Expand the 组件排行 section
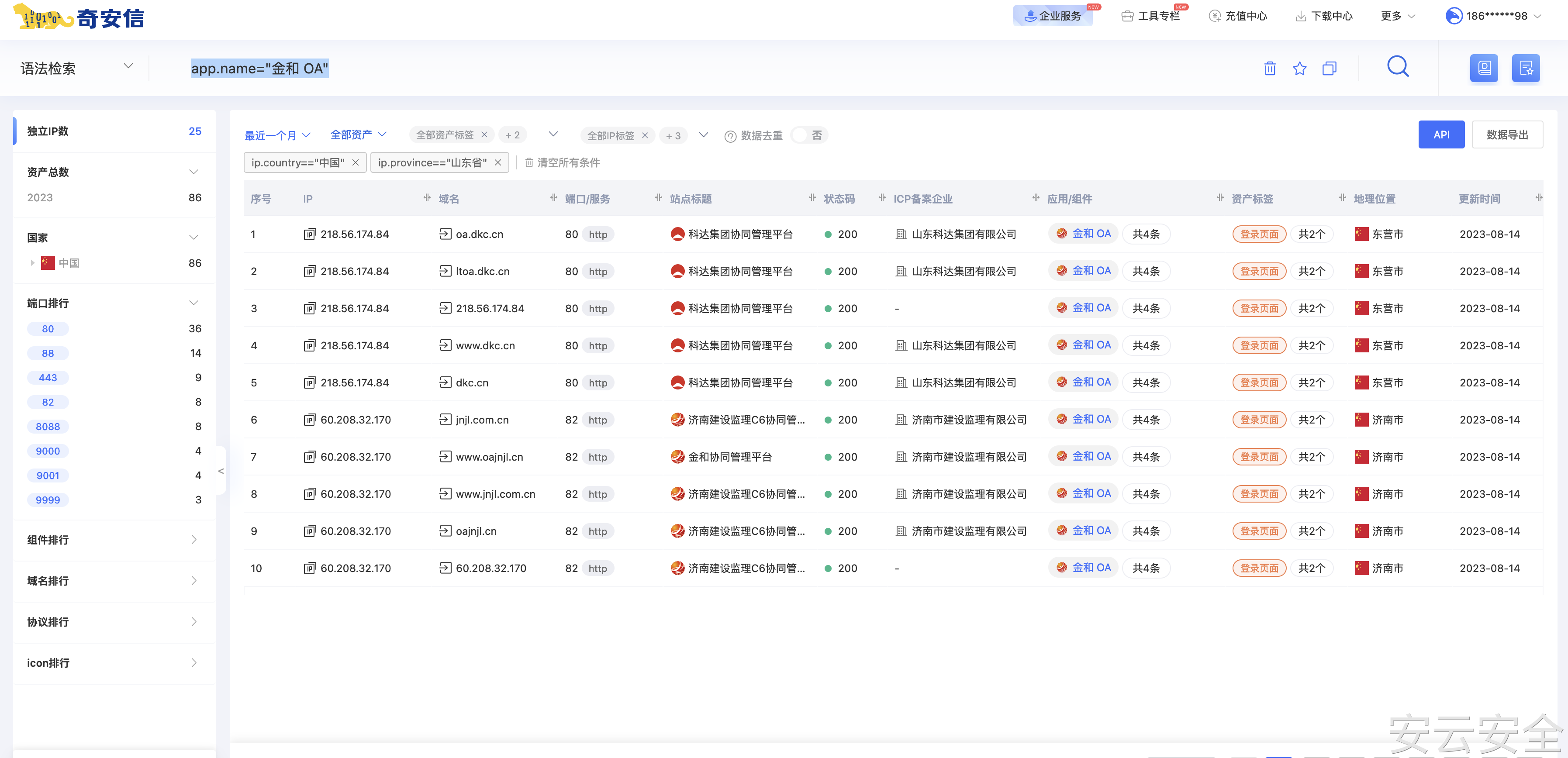1568x758 pixels. (x=193, y=540)
